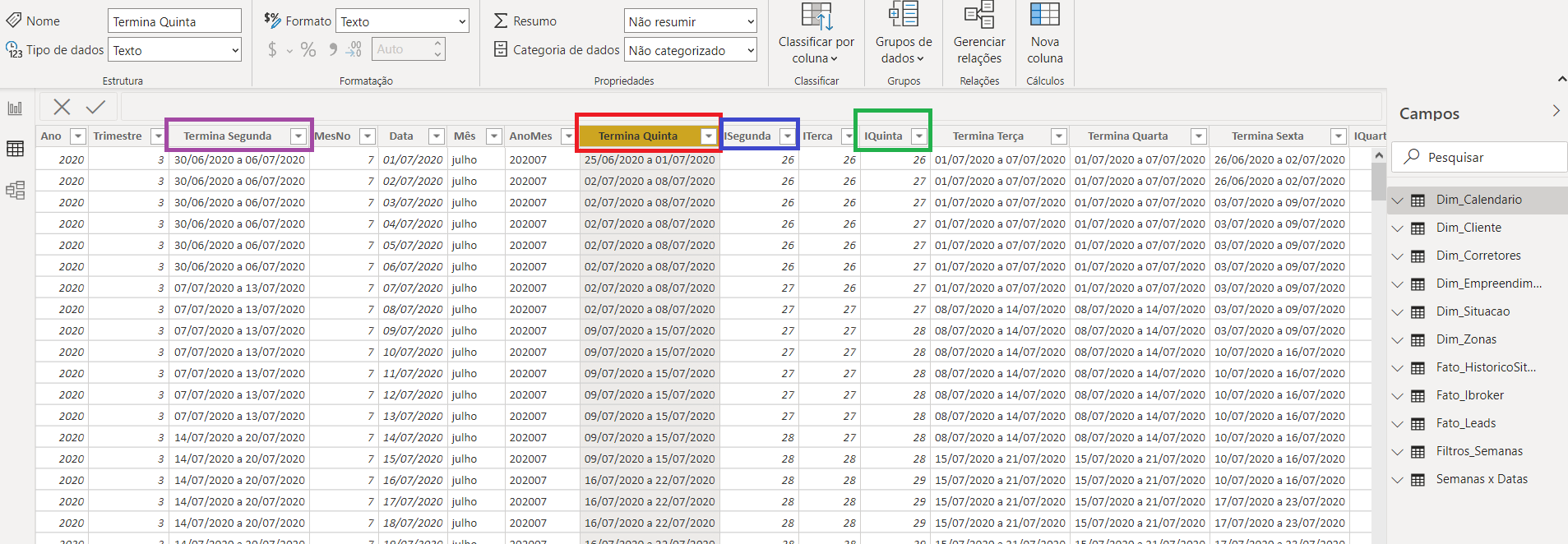Viewport: 1568px width, 544px height.
Task: Select the Data cell 01/07/2020
Action: 413,159
